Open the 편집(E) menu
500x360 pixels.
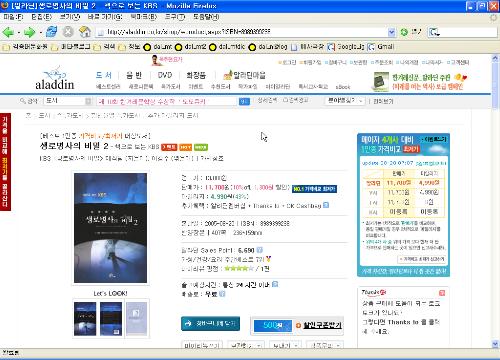(x=42, y=17)
